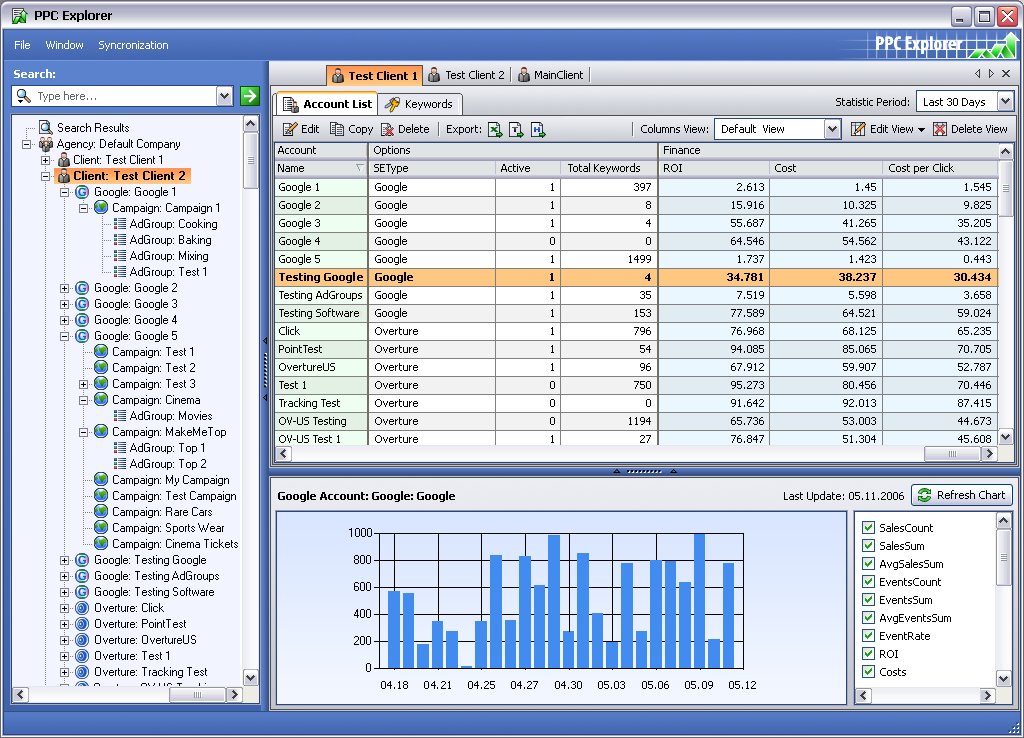The image size is (1024, 738).
Task: Open the Statistic Period dropdown
Action: (x=1005, y=102)
